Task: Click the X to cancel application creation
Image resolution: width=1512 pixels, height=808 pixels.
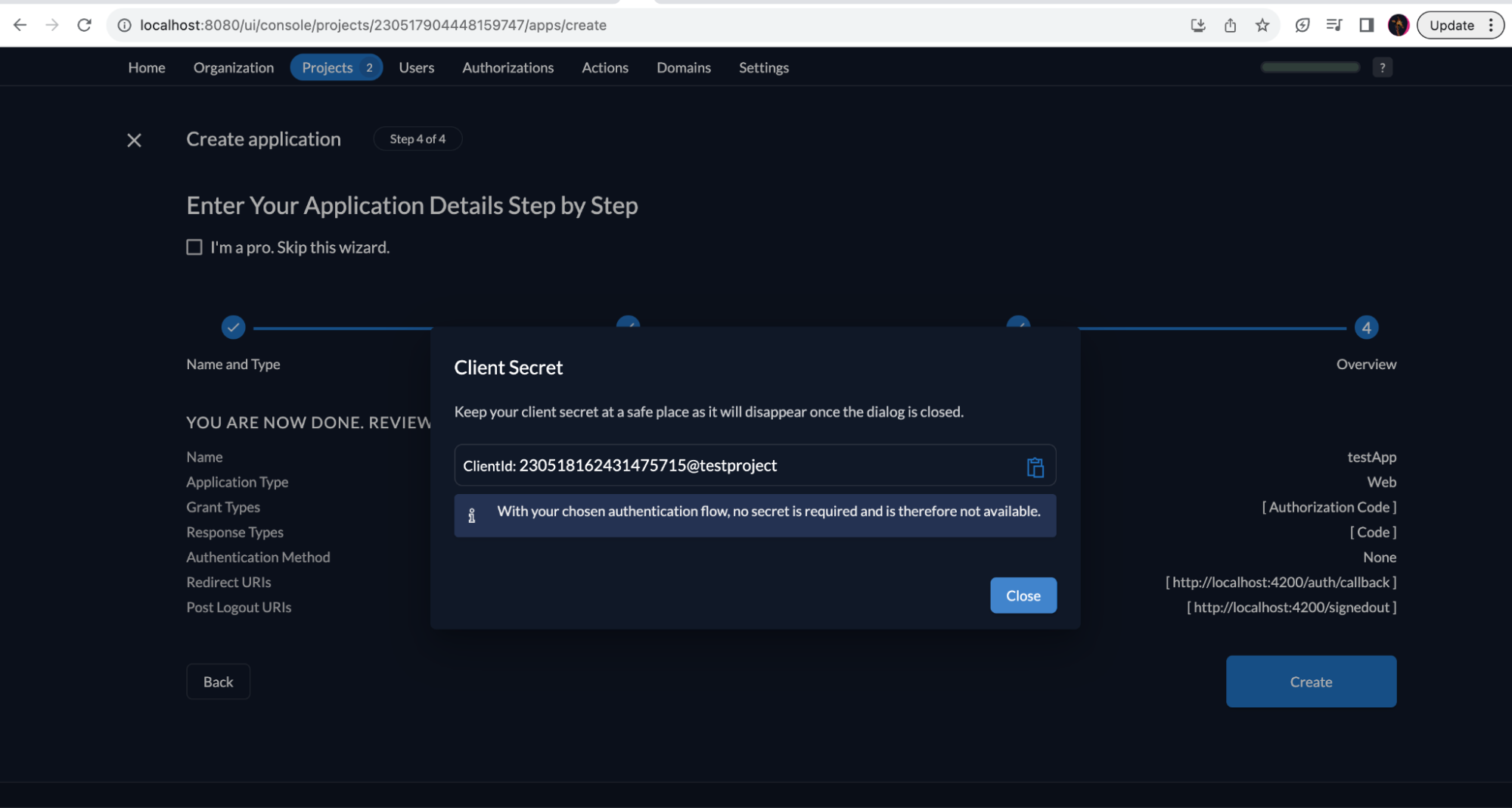Action: click(134, 140)
